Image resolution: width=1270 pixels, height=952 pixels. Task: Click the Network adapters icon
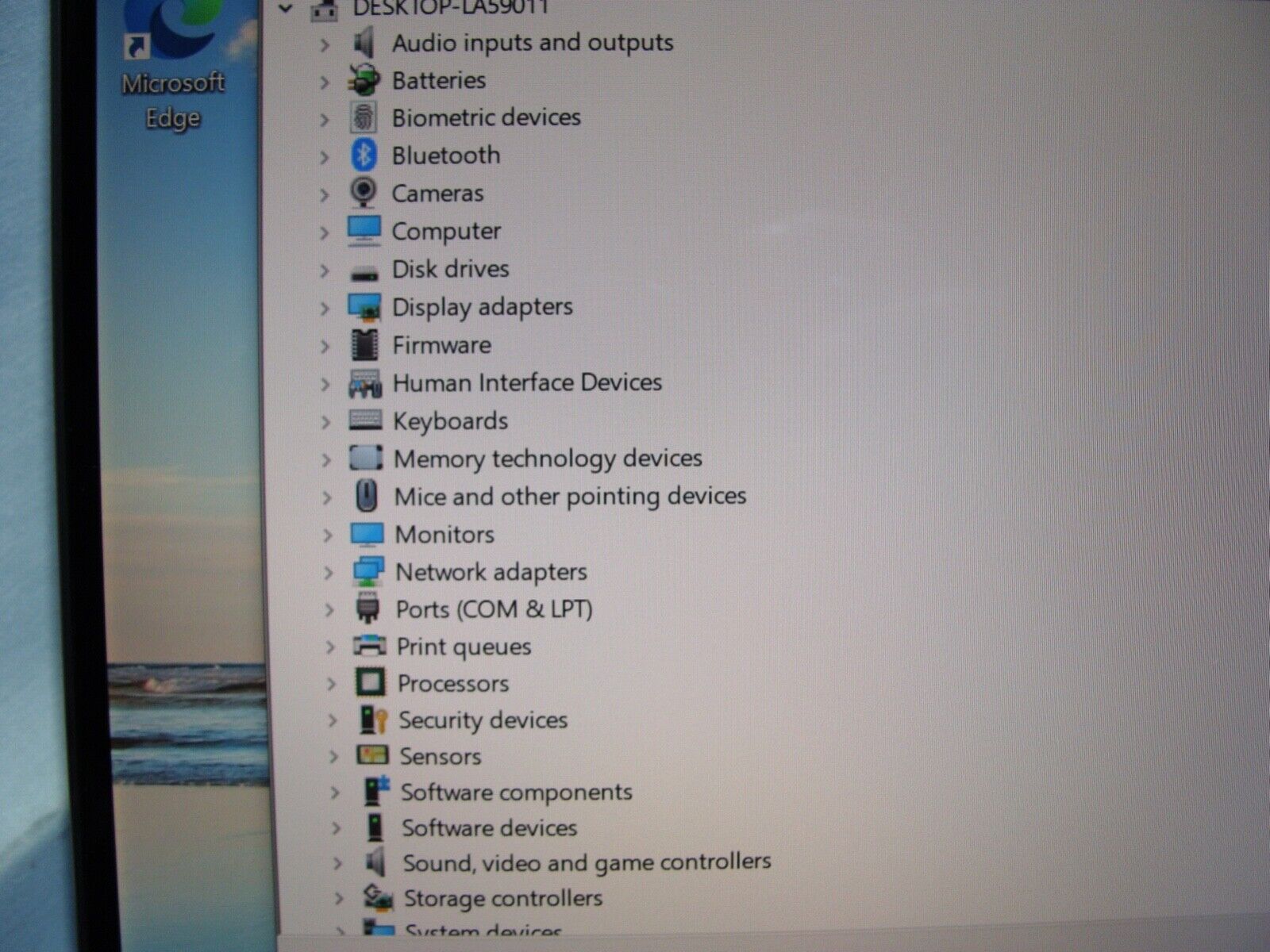pyautogui.click(x=368, y=571)
